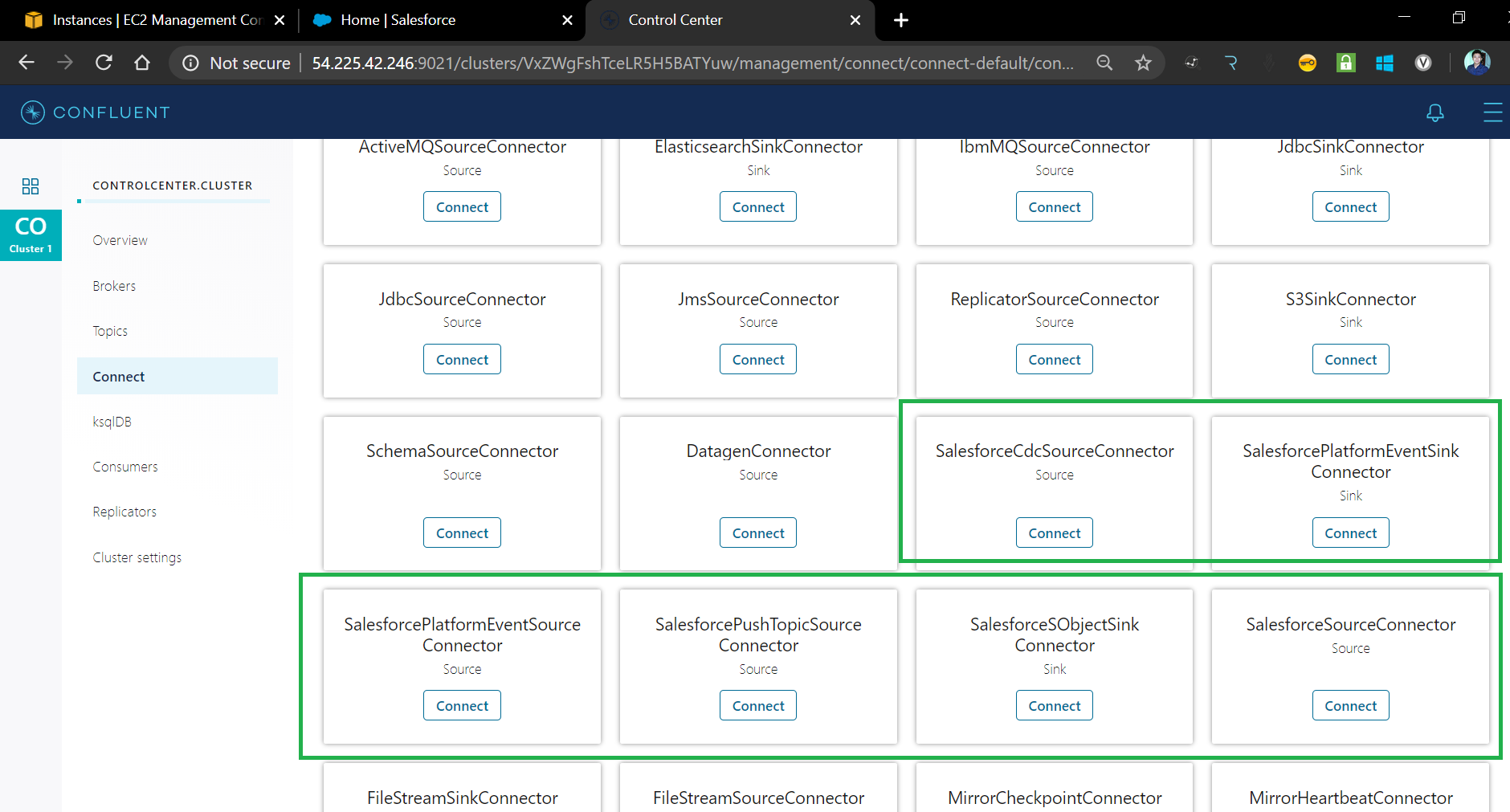This screenshot has height=812, width=1510.
Task: Click the ReplicatorSourceConnector card title
Action: pos(1055,299)
